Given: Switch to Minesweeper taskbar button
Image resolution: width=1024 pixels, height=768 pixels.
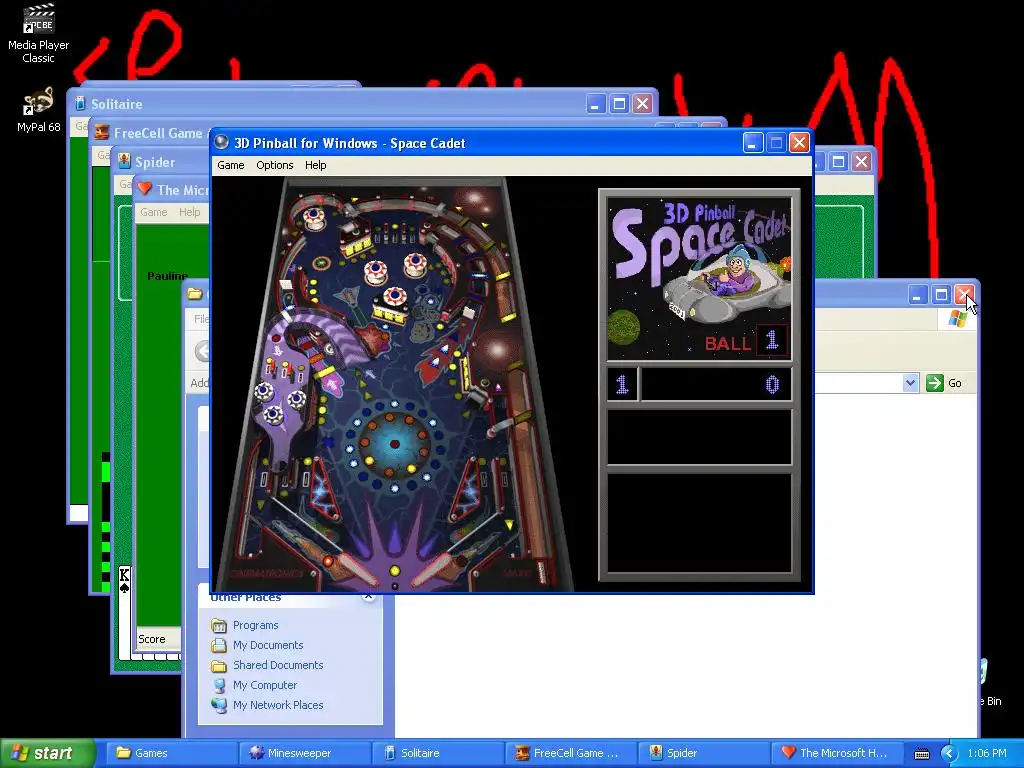Looking at the screenshot, I should point(304,753).
